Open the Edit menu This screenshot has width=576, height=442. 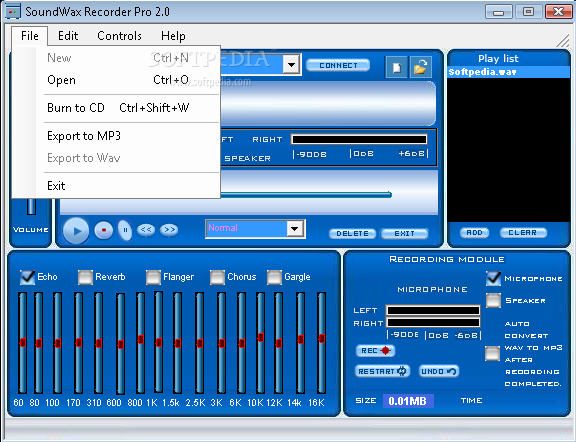[68, 36]
